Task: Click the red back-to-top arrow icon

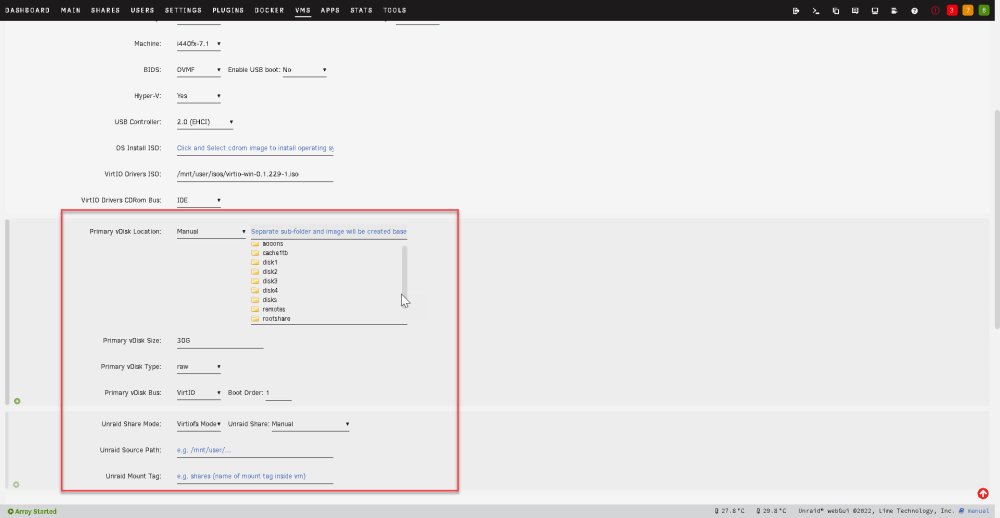Action: click(x=983, y=494)
